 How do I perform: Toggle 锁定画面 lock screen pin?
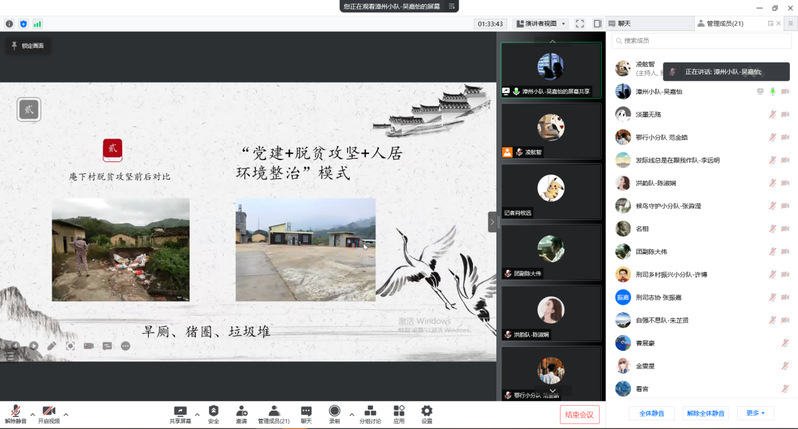(x=27, y=45)
